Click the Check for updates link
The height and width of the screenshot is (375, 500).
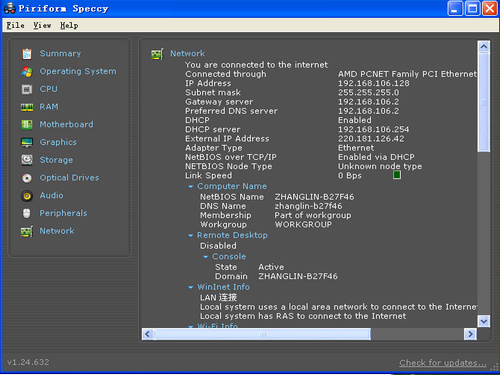point(443,363)
